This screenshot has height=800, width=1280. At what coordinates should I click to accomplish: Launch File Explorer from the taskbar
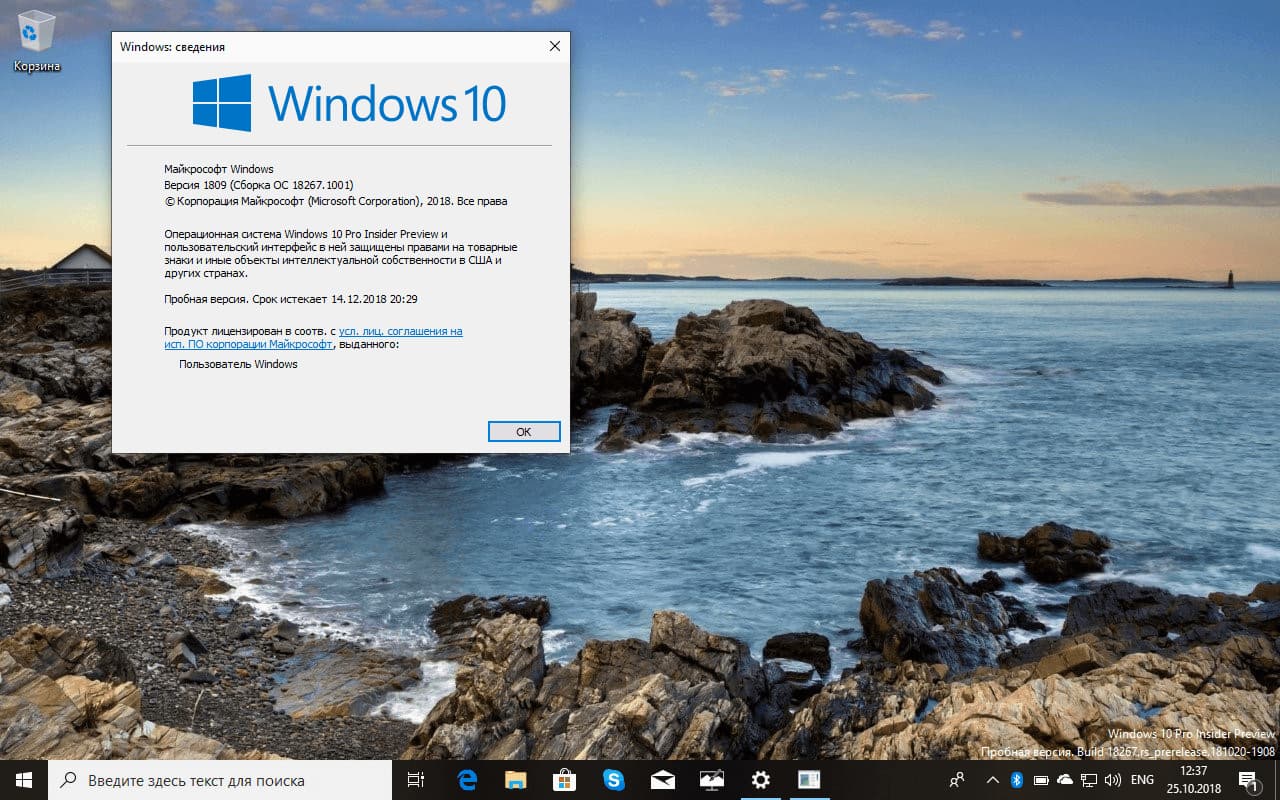(x=514, y=779)
